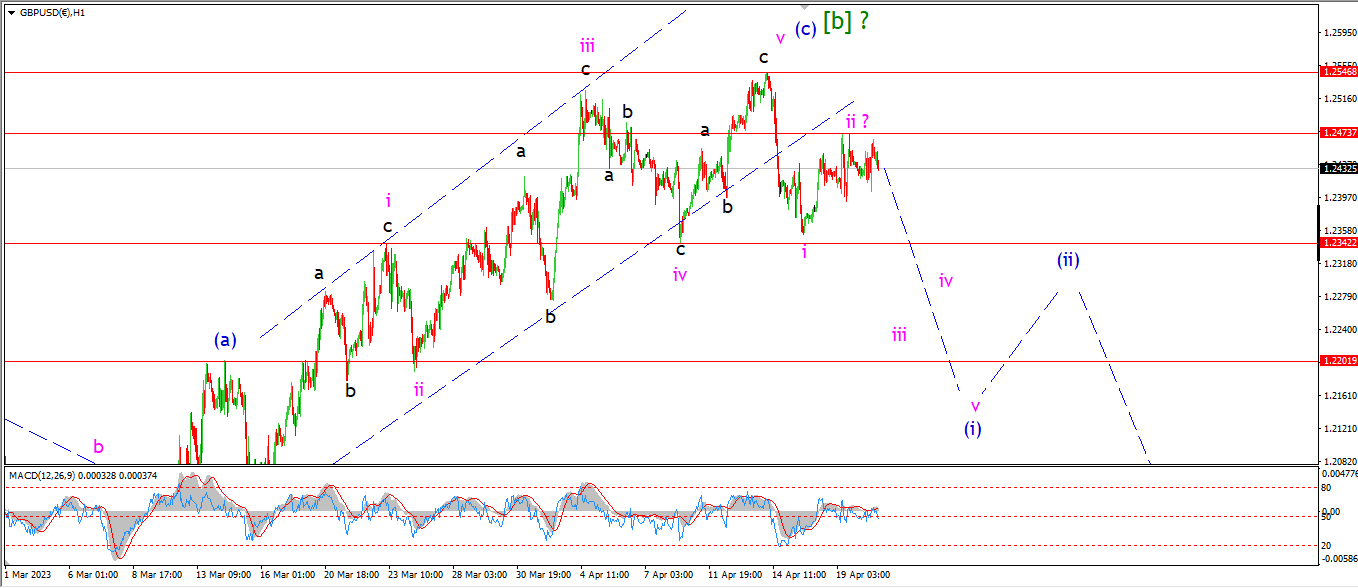Select the magenta 'ii ?' wave label
This screenshot has height=588, width=1358.
(857, 121)
